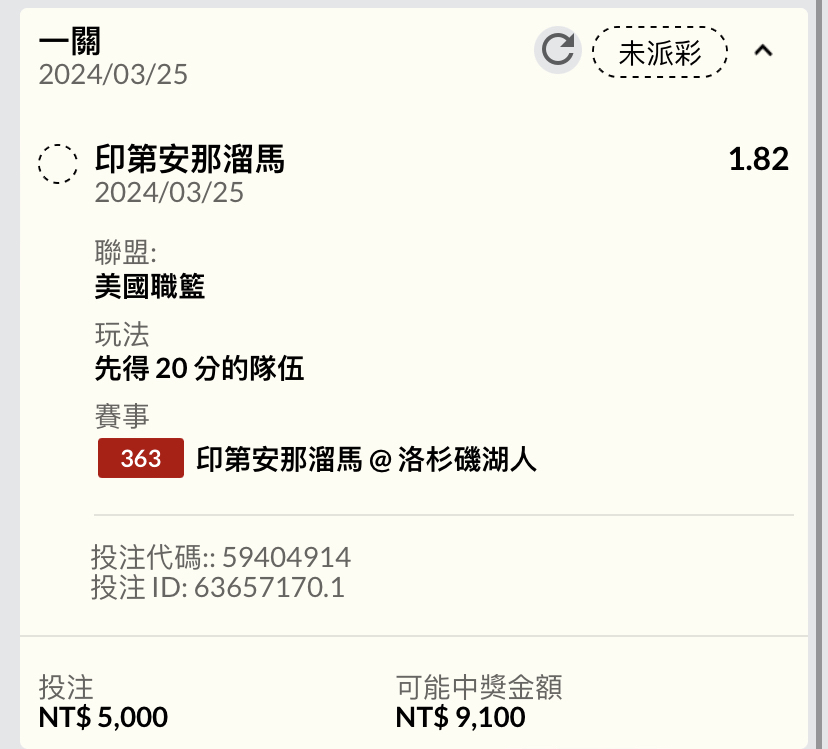Click the league name 美國職籃
Viewport: 828px width, 749px height.
coord(150,287)
